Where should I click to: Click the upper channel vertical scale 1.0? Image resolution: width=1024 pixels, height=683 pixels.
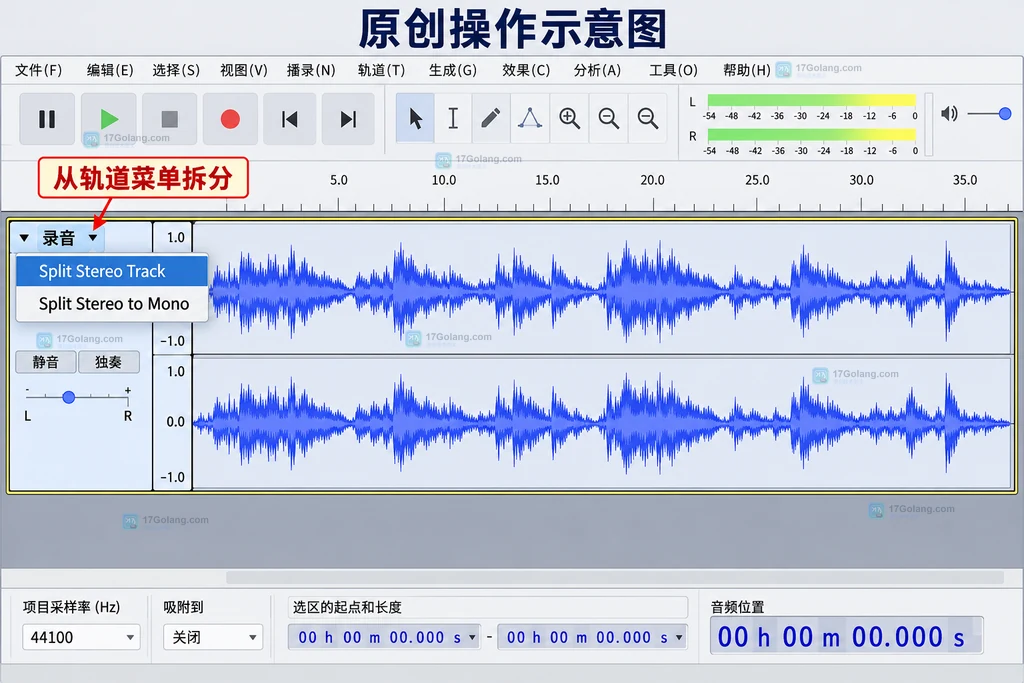click(x=175, y=238)
